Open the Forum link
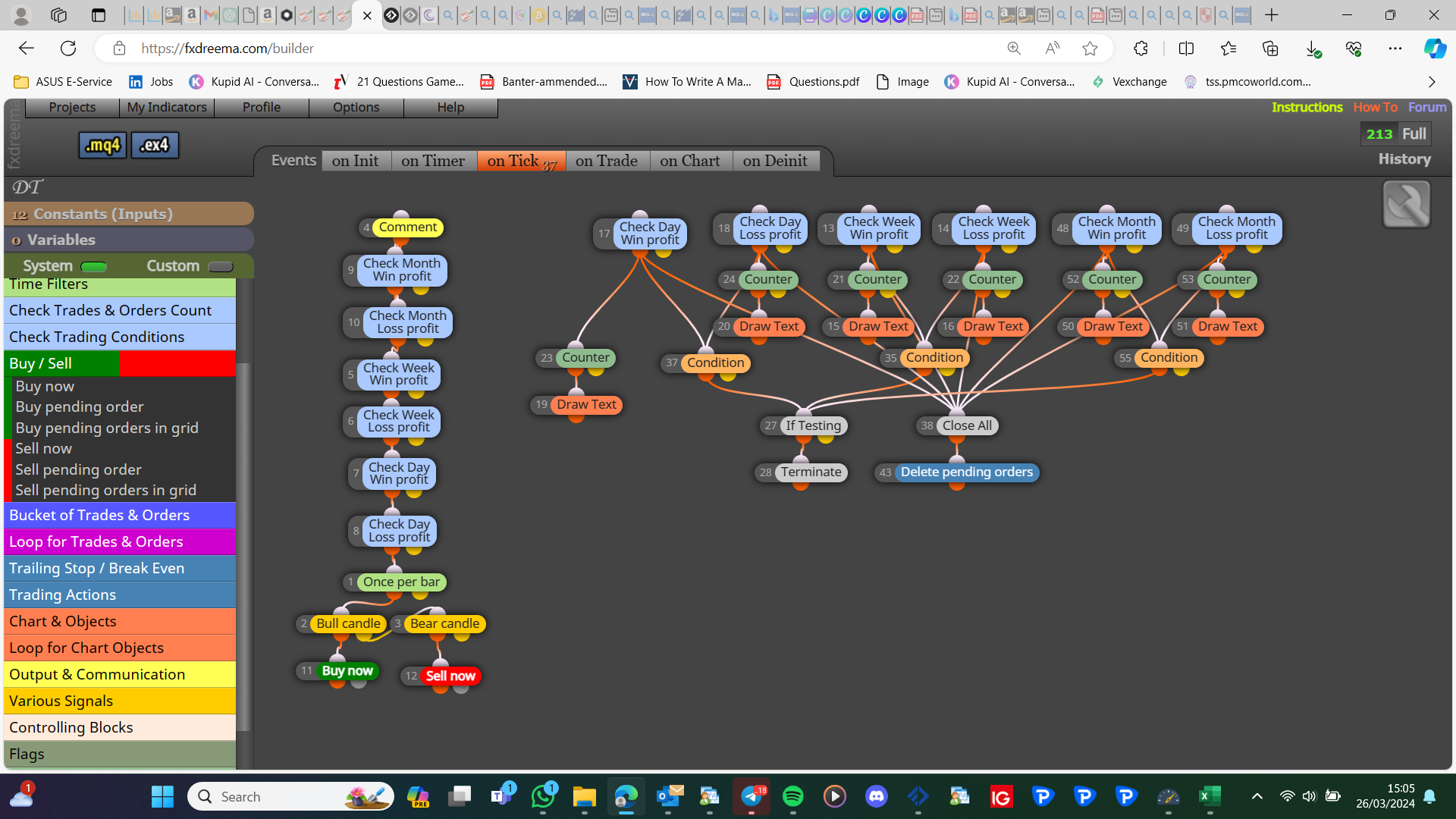Screen dimensions: 1456x819 click(1427, 108)
